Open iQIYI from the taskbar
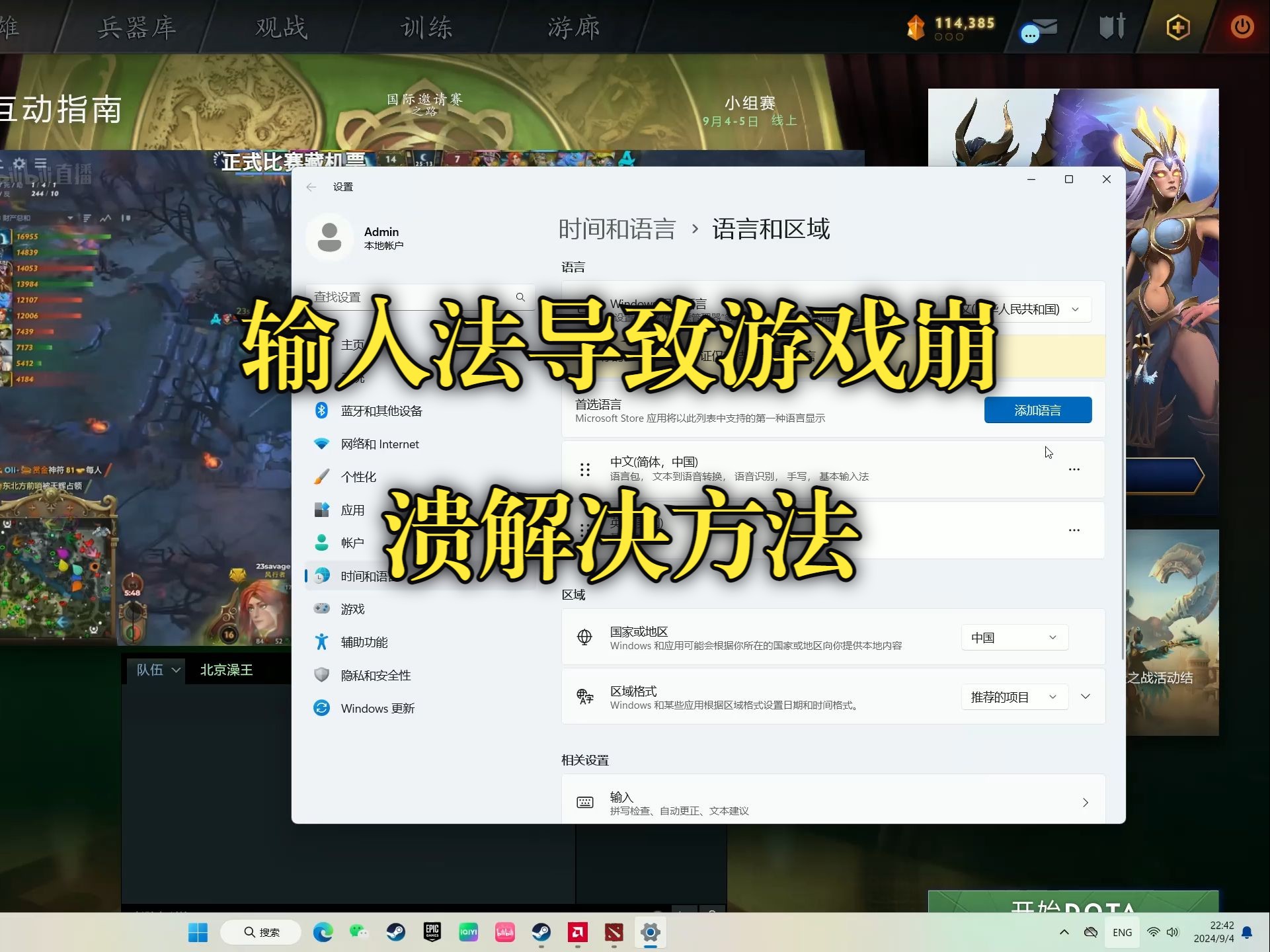This screenshot has width=1270, height=952. coord(469,932)
